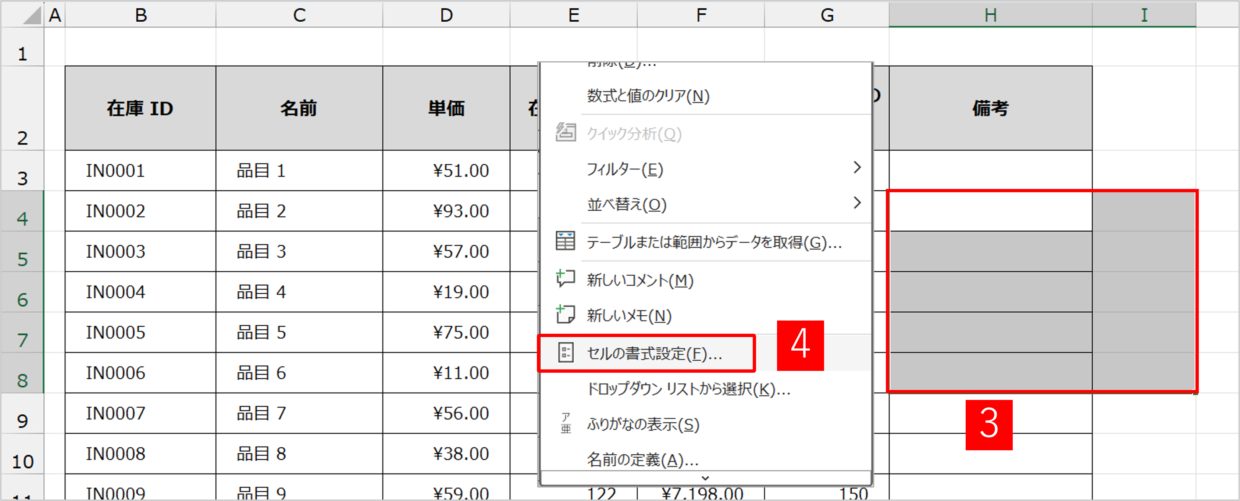Click the table data range icon
This screenshot has height=501, width=1240.
(565, 241)
